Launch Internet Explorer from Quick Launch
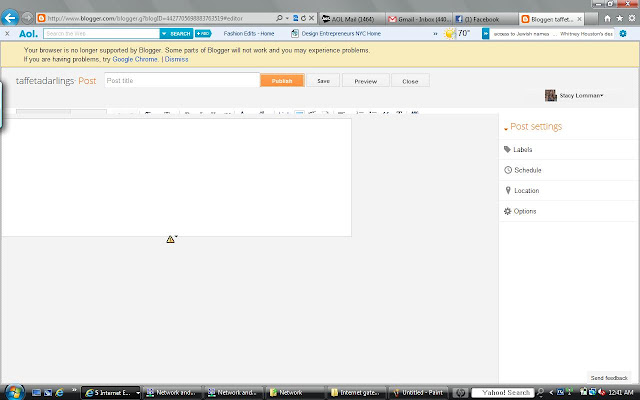The height and width of the screenshot is (400, 640). coord(60,392)
